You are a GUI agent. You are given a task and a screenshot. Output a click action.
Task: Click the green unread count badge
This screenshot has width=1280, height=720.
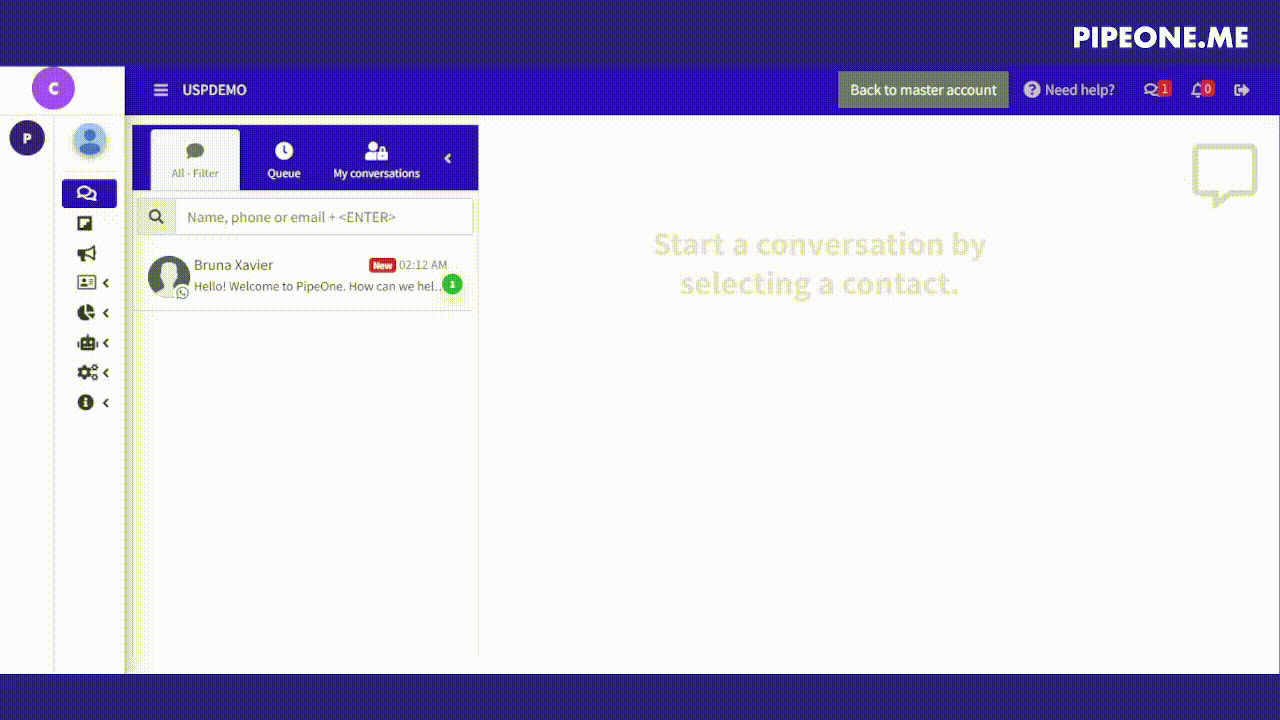click(x=452, y=284)
